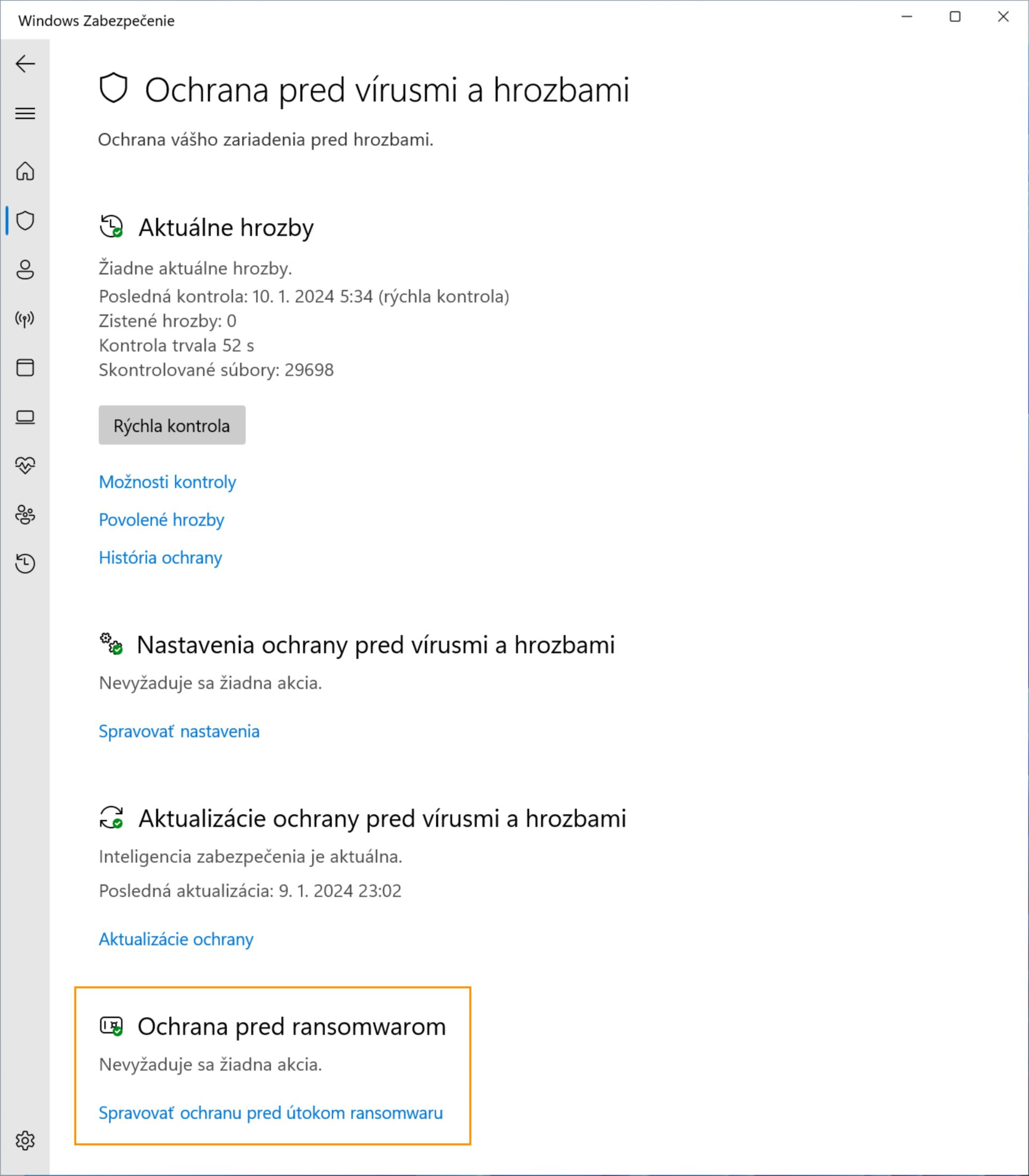Open the settings gear in sidebar

click(25, 1141)
